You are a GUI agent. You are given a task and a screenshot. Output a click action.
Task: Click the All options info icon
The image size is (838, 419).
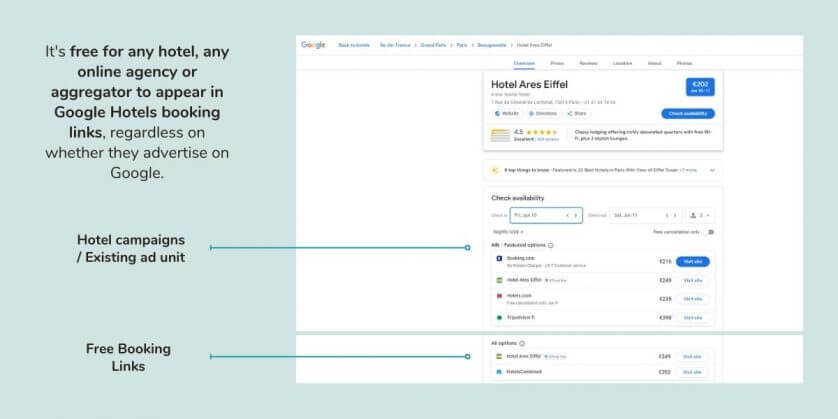coord(522,343)
